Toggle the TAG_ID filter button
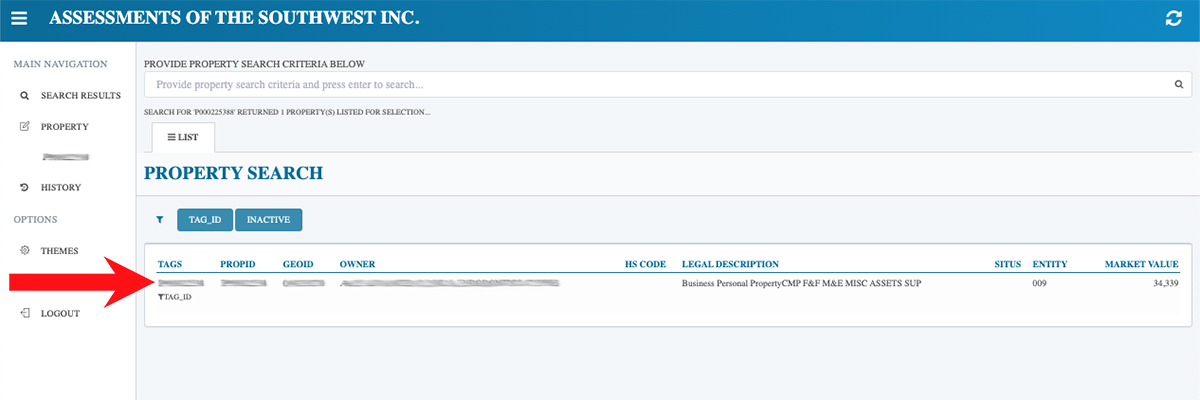Image resolution: width=1200 pixels, height=400 pixels. pos(204,220)
